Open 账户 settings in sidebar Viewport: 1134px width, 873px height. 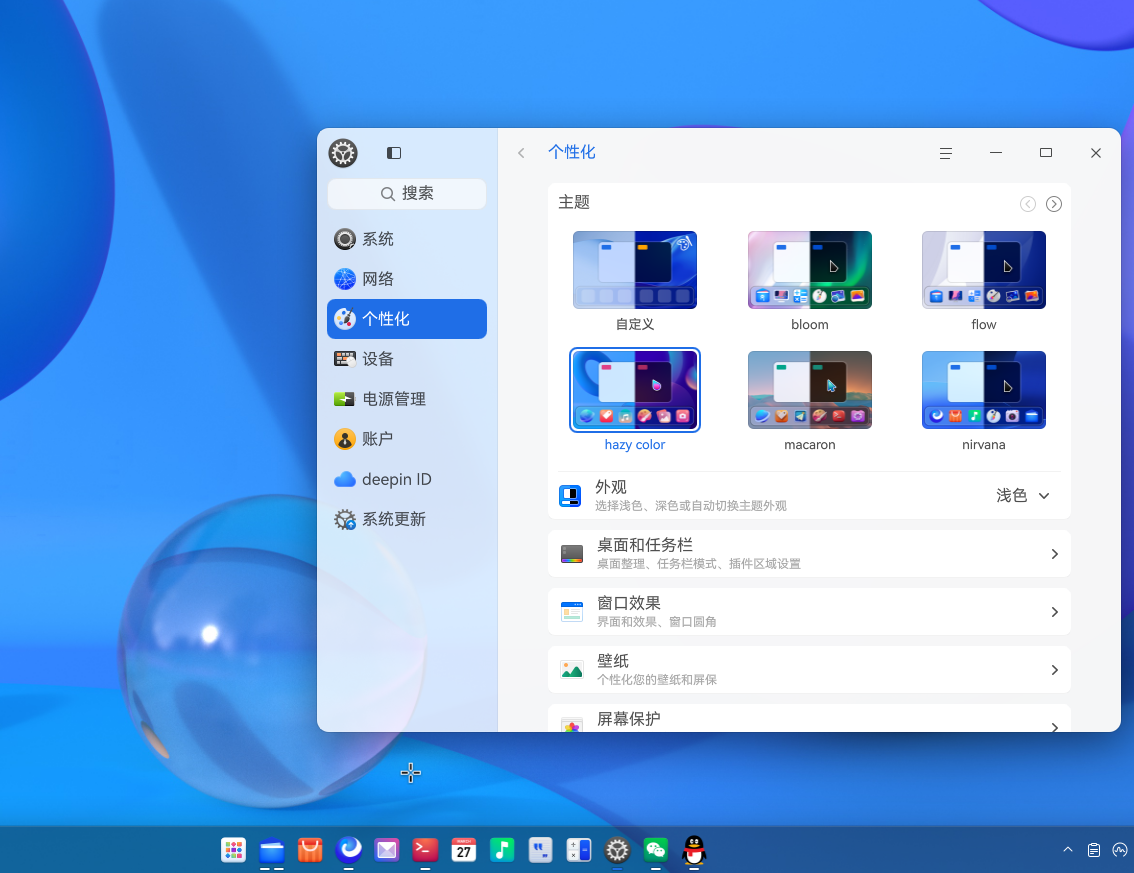[x=406, y=438]
